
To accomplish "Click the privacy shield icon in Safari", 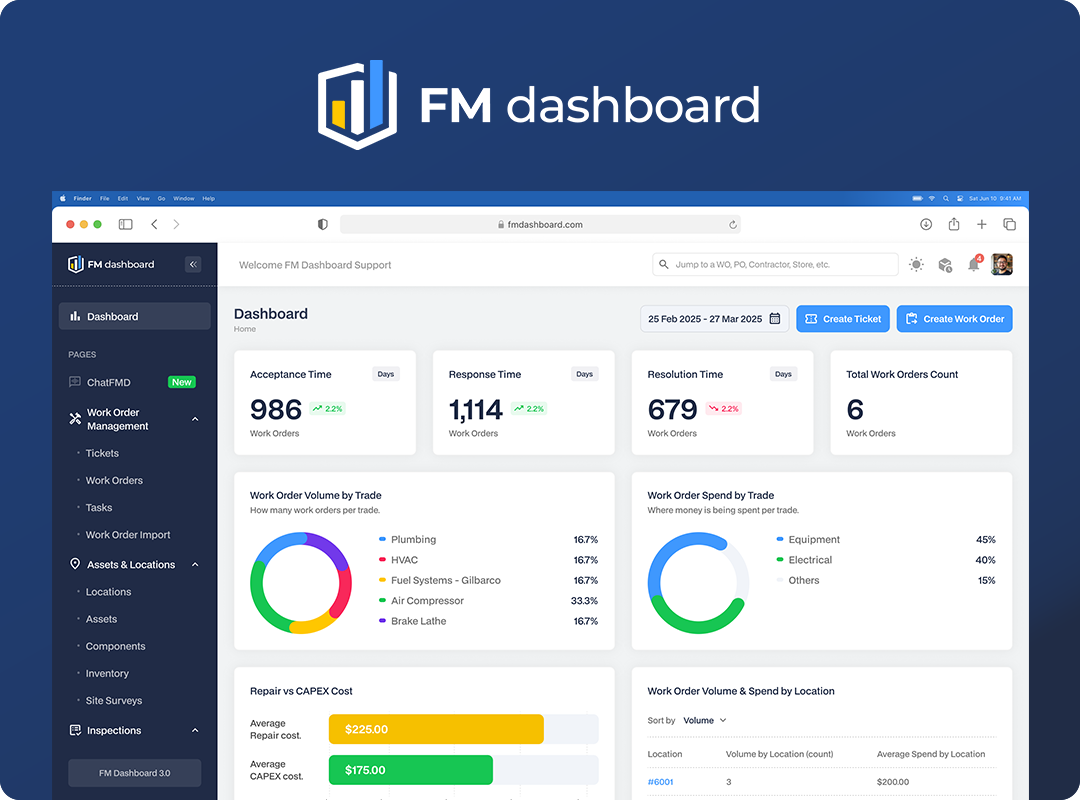I will pos(322,224).
